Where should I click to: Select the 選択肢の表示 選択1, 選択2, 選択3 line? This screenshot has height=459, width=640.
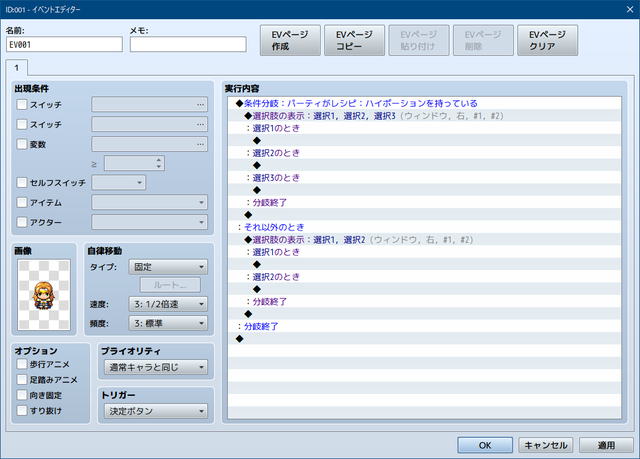point(424,116)
